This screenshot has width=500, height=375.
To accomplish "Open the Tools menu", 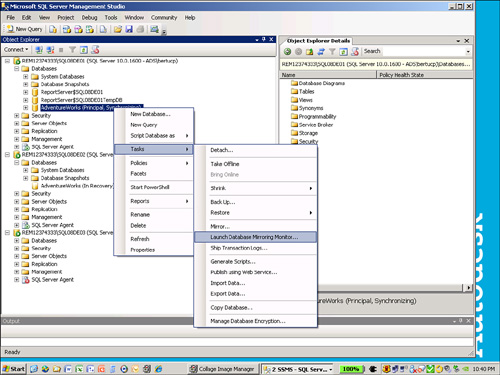I will 111,18.
